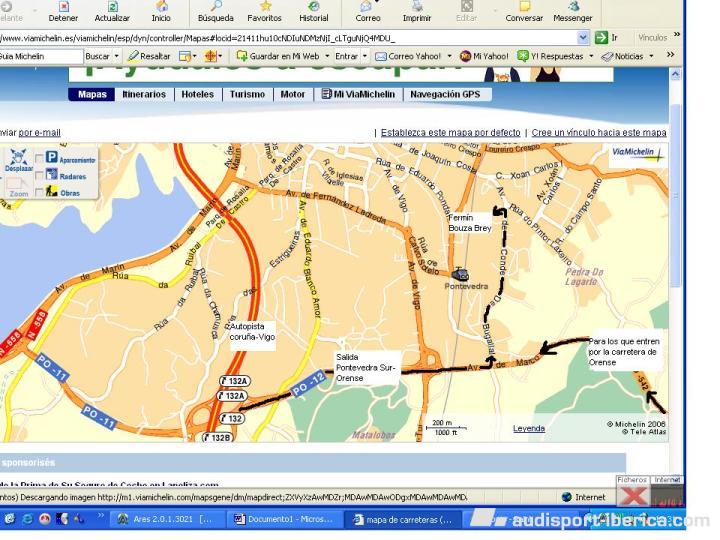Expand the address bar URL dropdown

pos(584,38)
